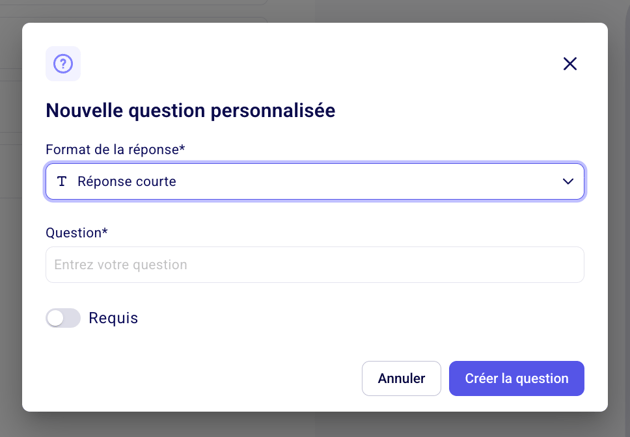Click the "T" text-type icon in format field
This screenshot has height=437, width=630.
click(62, 182)
